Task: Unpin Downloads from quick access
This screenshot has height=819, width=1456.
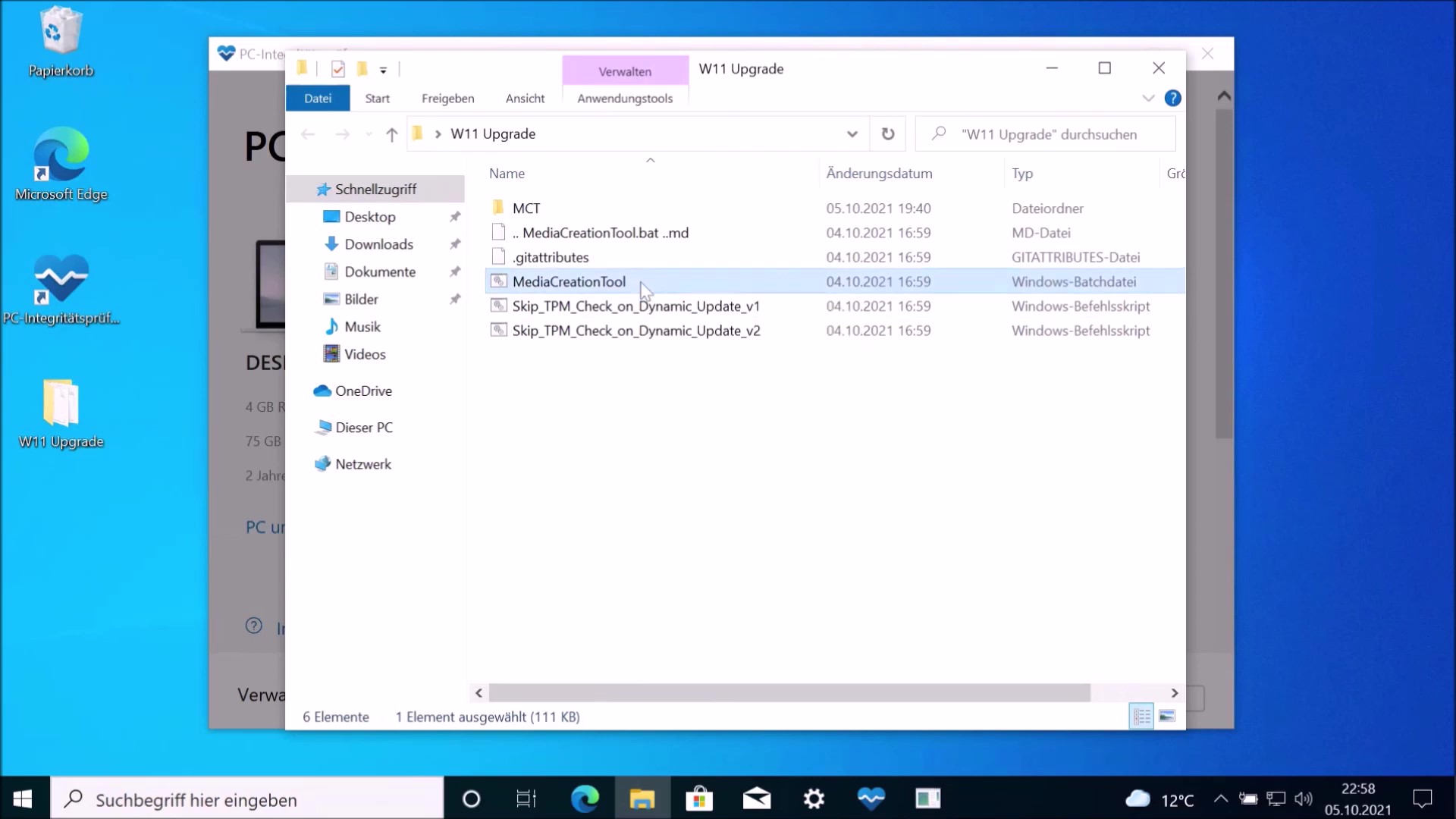Action: coord(455,244)
